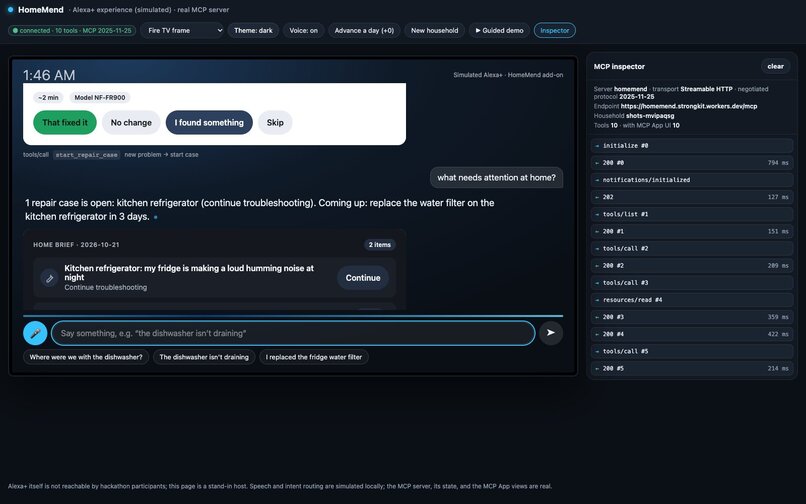806x504 pixels.
Task: Click Skip button
Action: coord(275,122)
